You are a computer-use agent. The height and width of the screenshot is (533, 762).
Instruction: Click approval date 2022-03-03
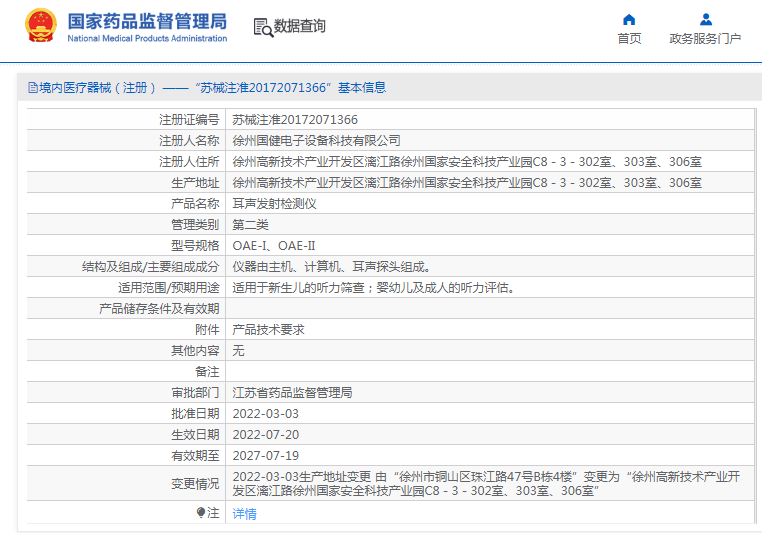(x=265, y=413)
